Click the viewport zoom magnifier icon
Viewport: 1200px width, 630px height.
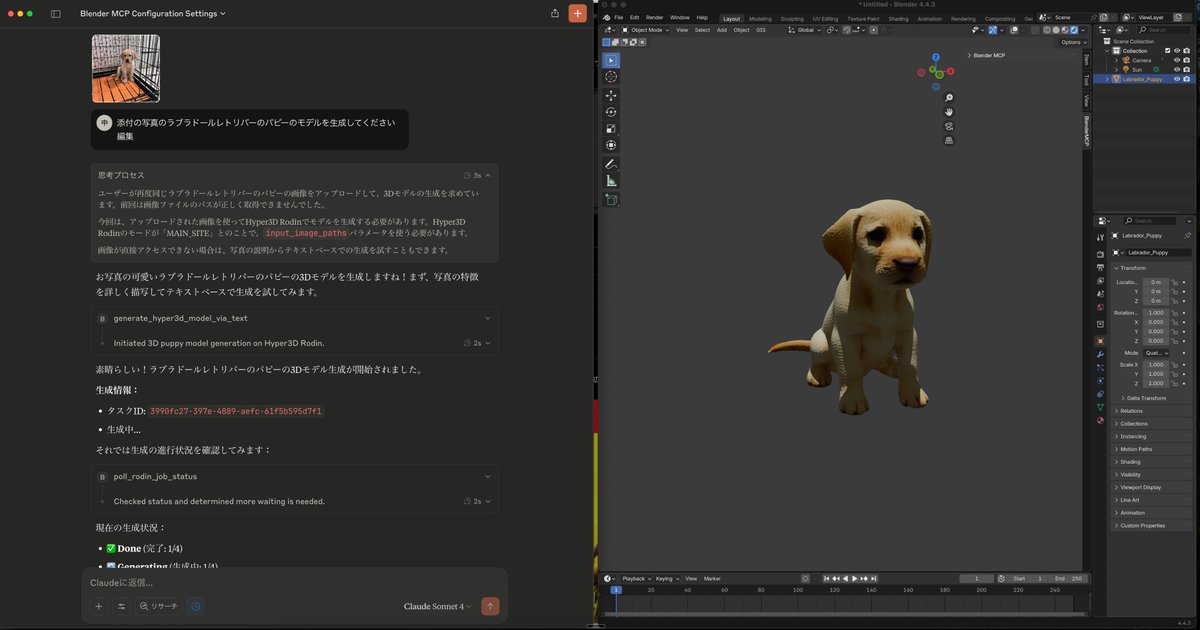(948, 98)
